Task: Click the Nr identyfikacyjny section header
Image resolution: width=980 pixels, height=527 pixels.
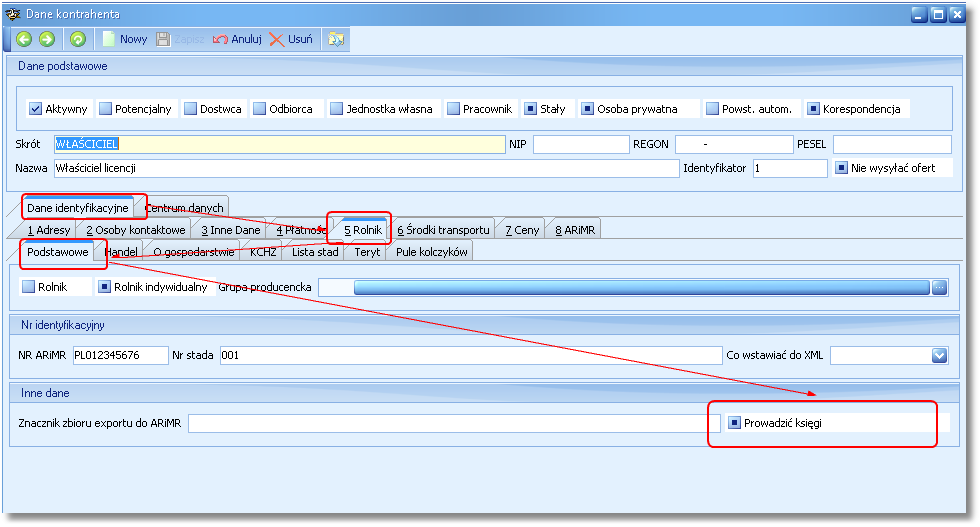Action: point(484,325)
